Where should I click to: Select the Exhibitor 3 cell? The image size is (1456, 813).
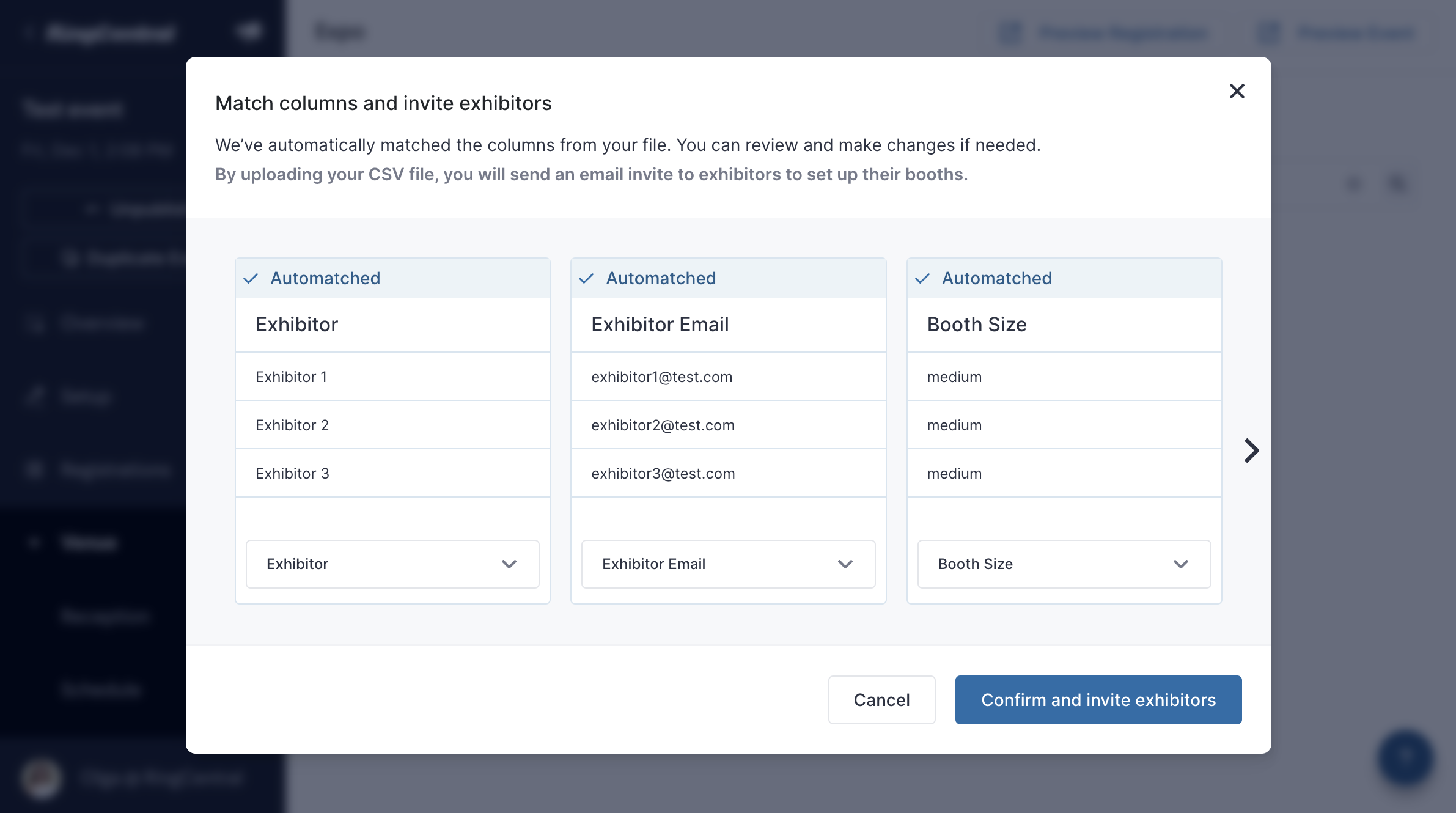point(392,473)
